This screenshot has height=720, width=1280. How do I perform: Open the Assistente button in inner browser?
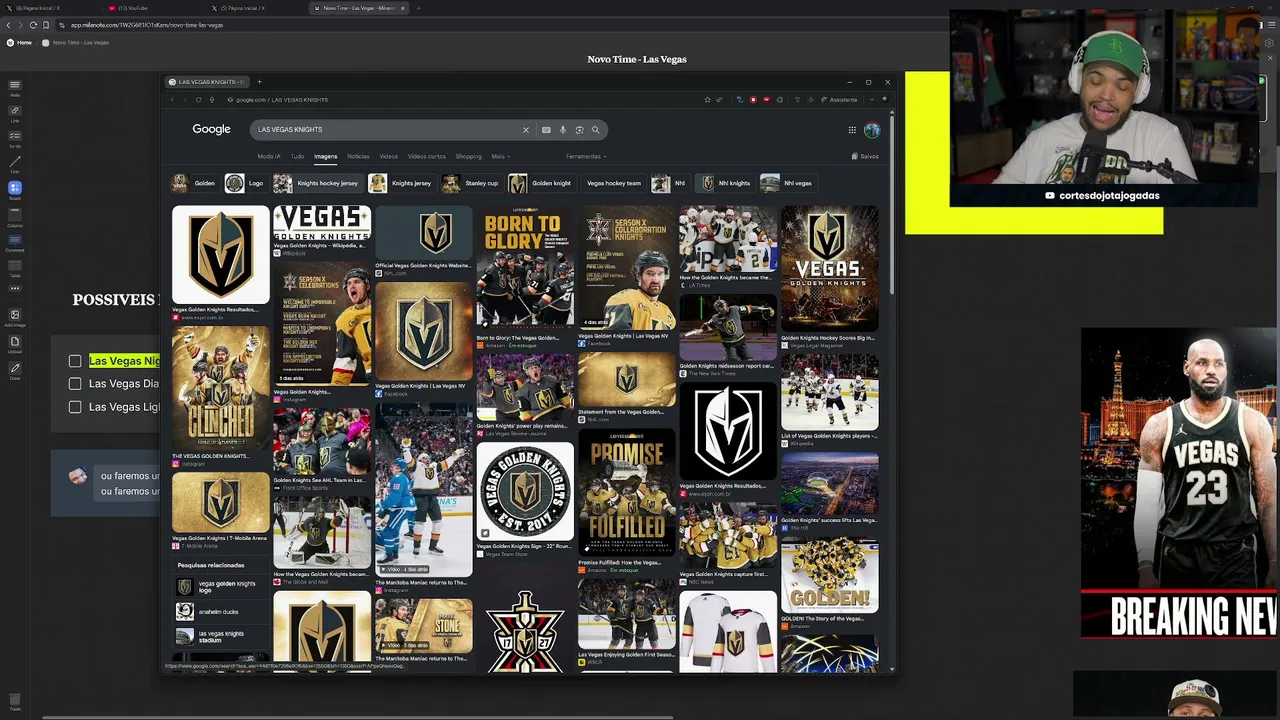840,100
